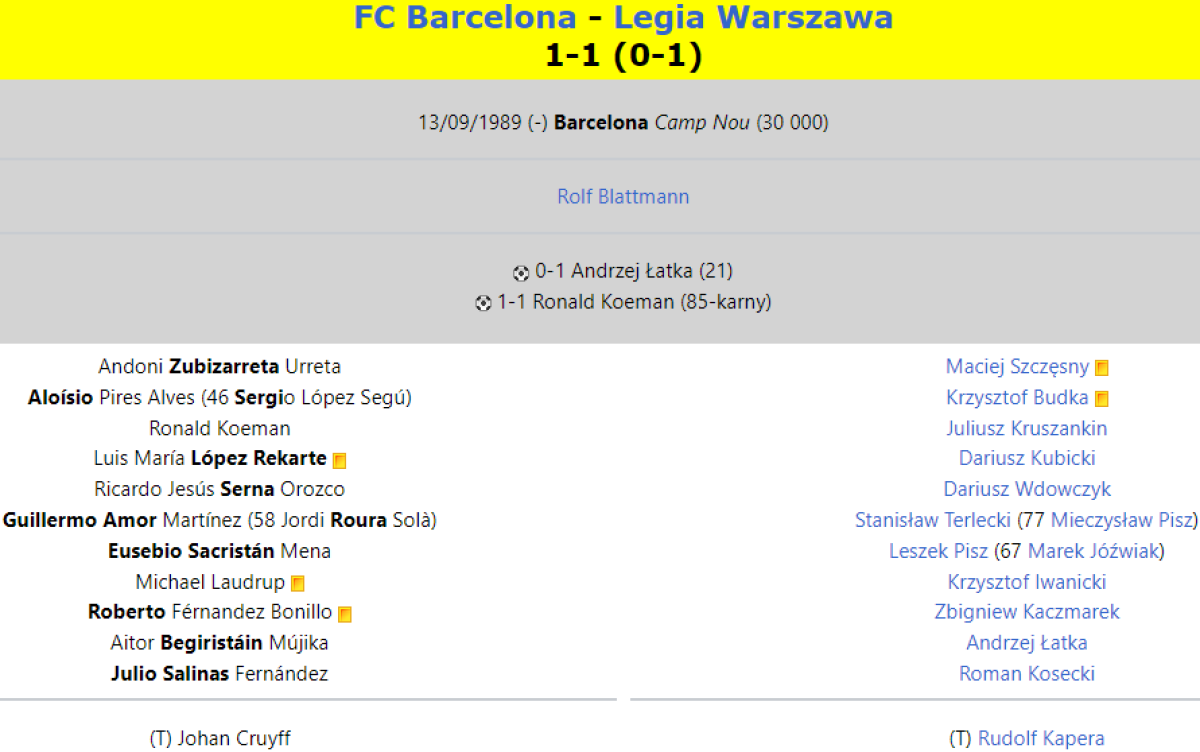Click yellow card icon next to Michael Laudrup
Viewport: 1200px width, 752px height.
click(298, 583)
